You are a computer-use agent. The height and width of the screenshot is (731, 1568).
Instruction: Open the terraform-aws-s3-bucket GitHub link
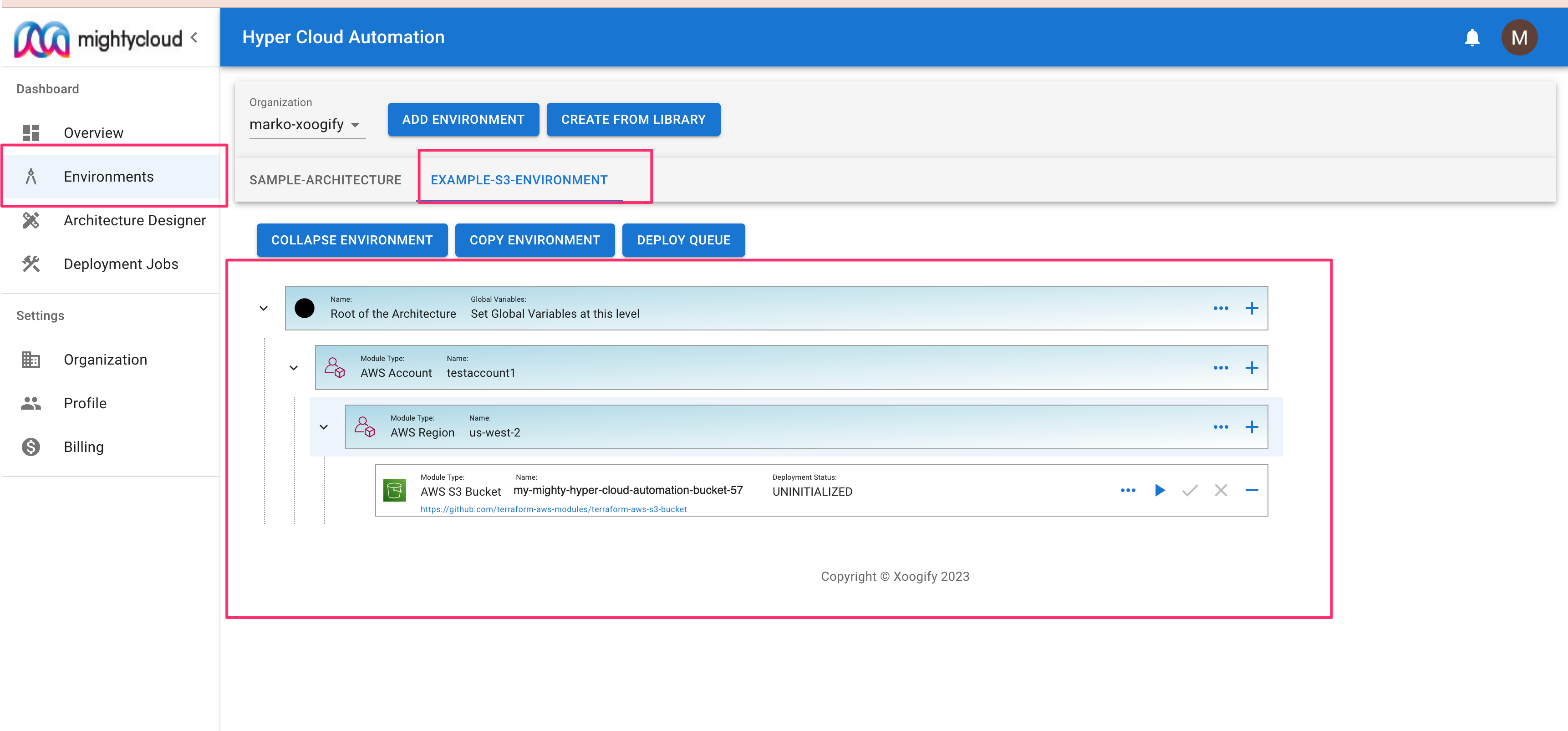coord(553,509)
